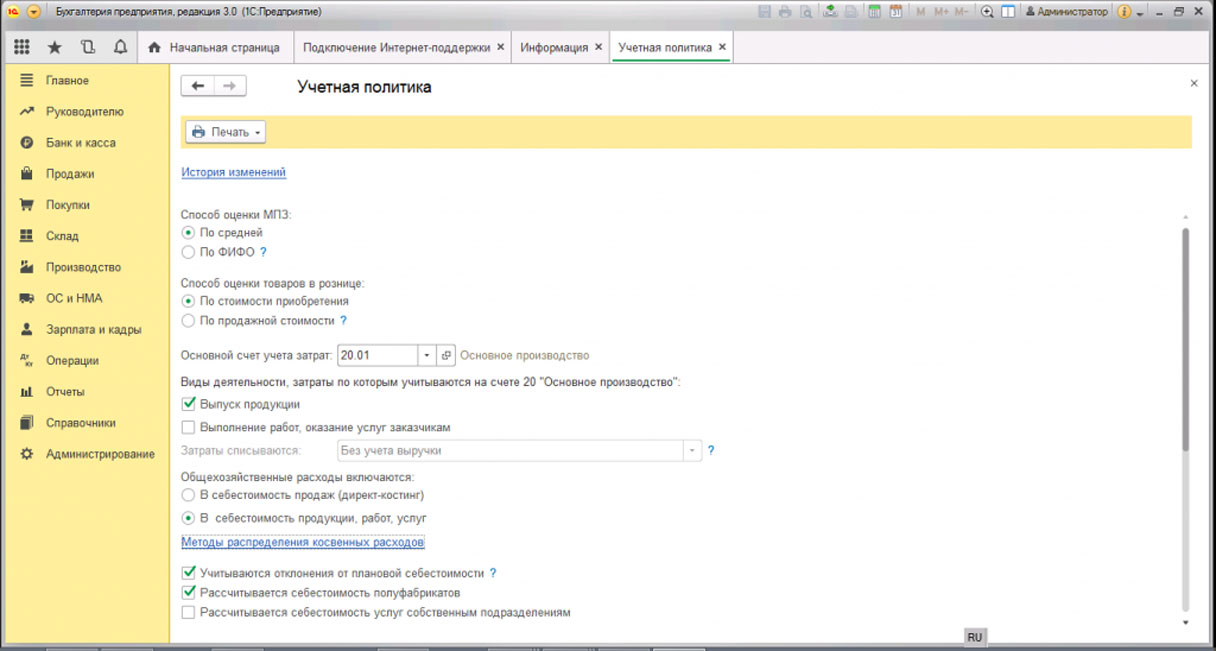Open Методы распределения косвенных расходов link
The image size is (1216, 651).
303,543
